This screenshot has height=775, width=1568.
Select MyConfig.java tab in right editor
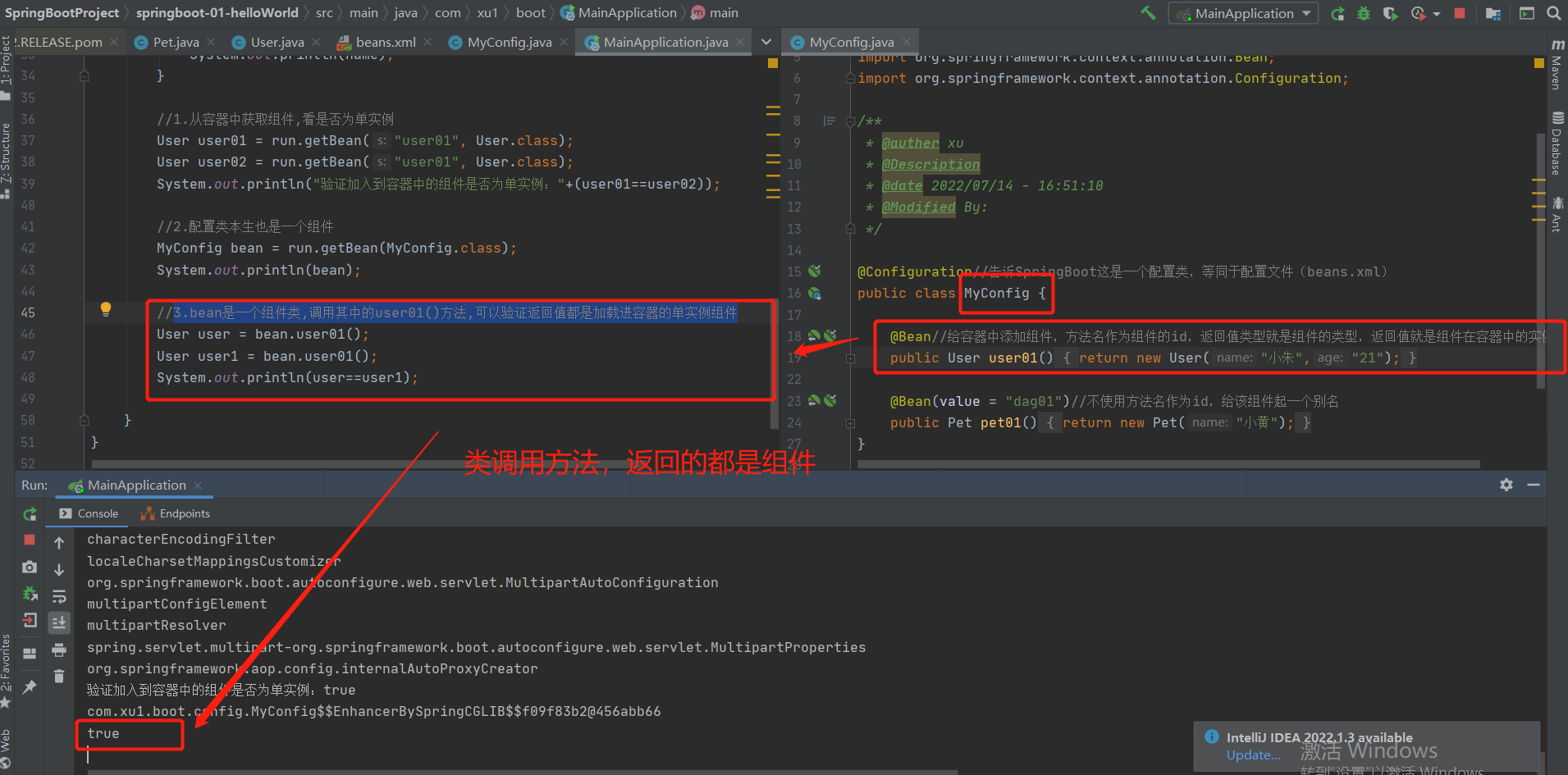pyautogui.click(x=852, y=42)
